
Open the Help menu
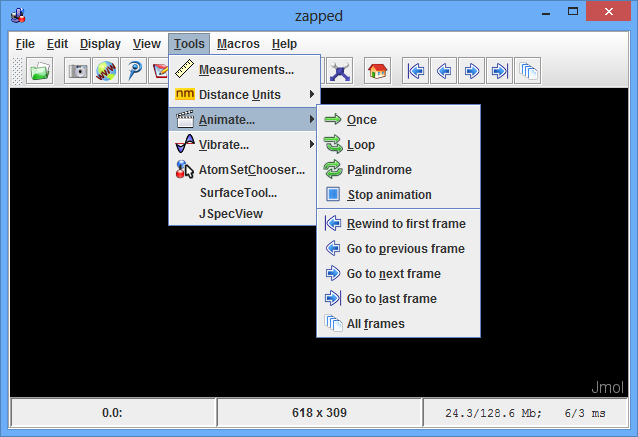[x=284, y=44]
